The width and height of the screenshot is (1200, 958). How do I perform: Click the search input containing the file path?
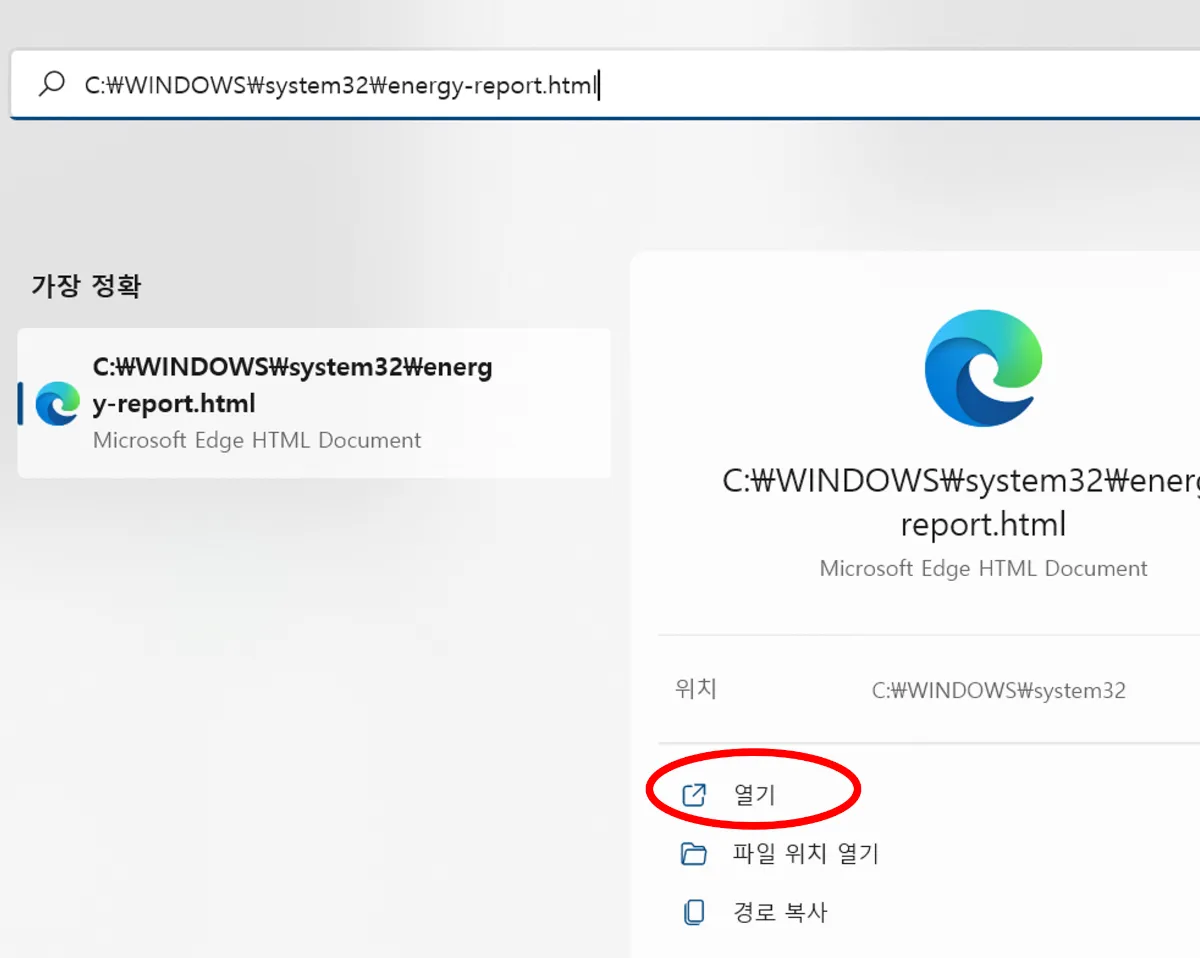click(x=340, y=85)
